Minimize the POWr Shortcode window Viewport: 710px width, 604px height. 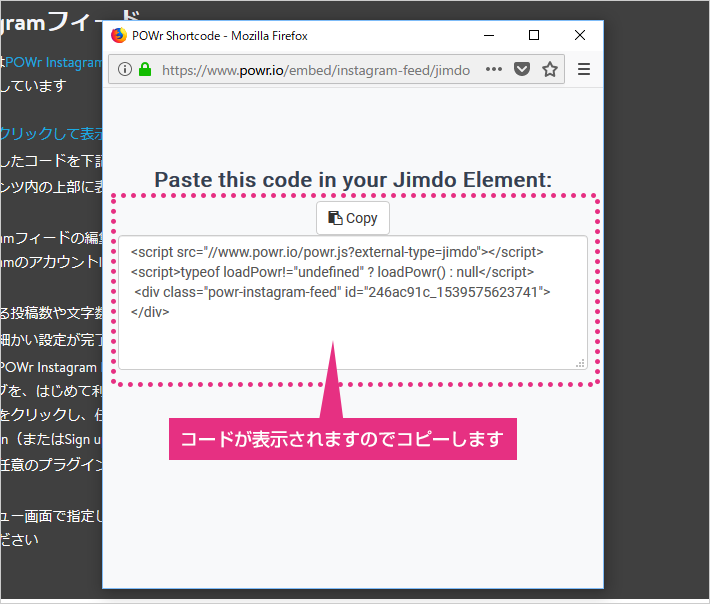coord(489,35)
